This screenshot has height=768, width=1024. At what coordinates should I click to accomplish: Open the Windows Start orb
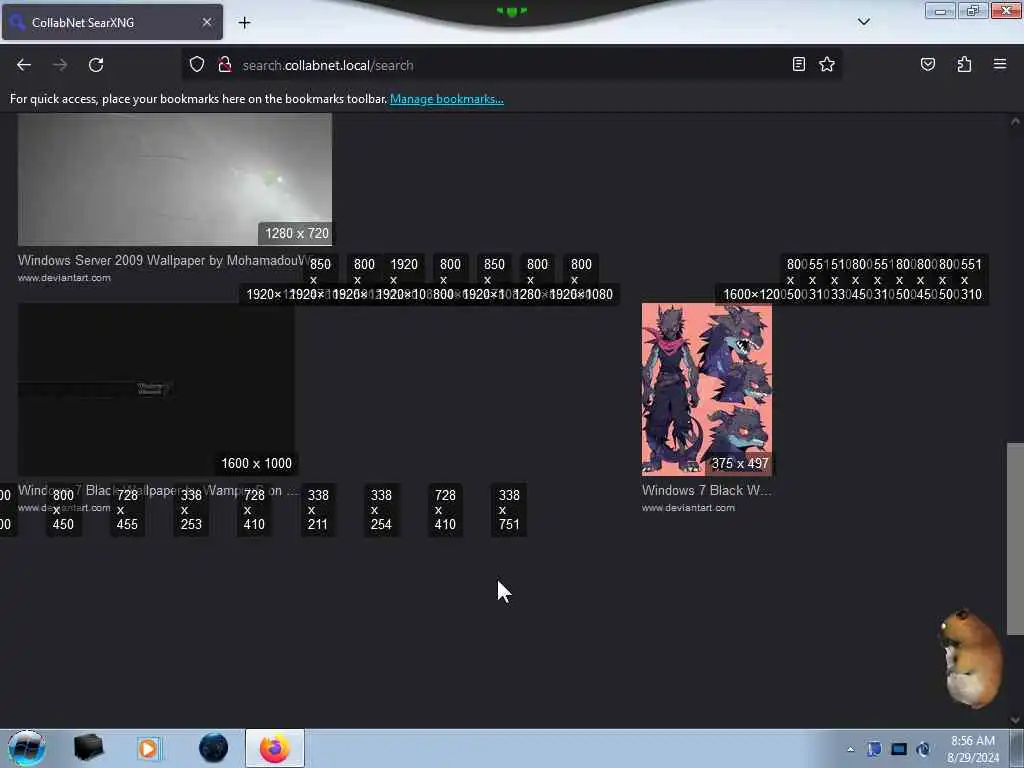26,748
